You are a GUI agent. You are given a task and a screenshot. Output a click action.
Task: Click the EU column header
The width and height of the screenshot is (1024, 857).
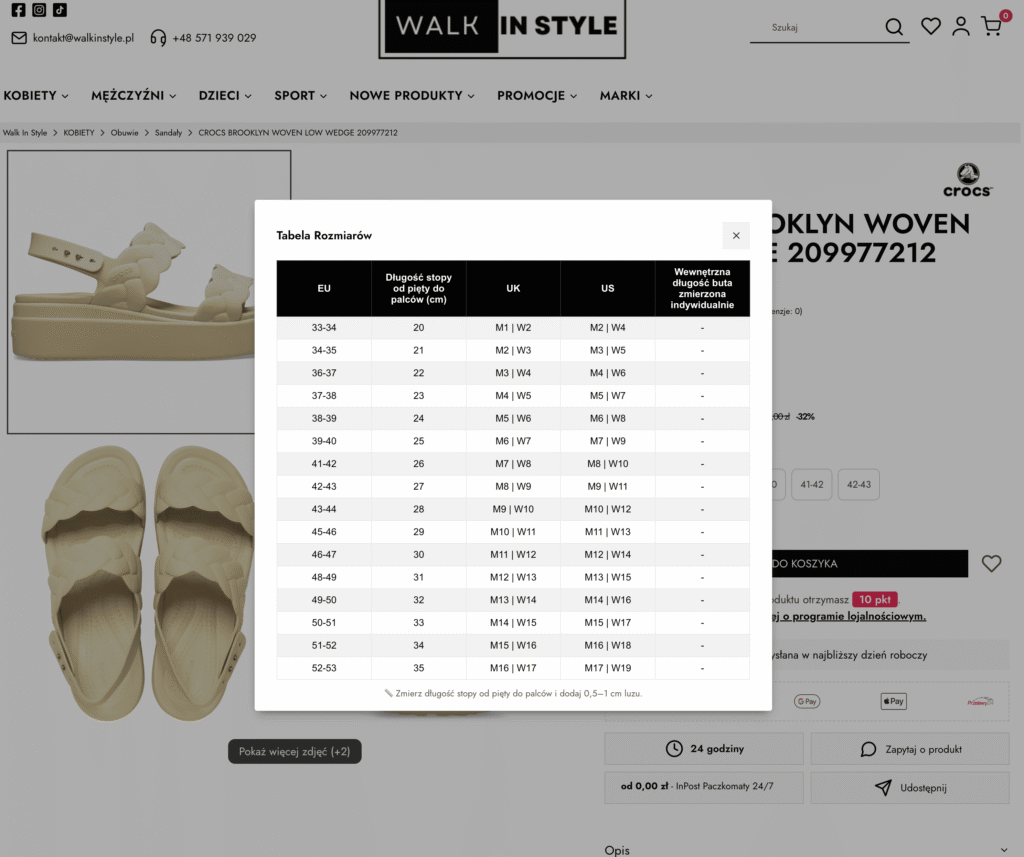[324, 288]
